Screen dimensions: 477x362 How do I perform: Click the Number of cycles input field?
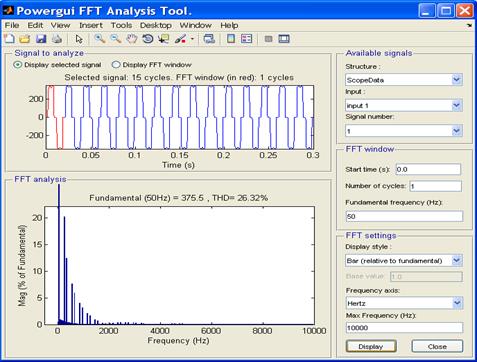(x=436, y=186)
